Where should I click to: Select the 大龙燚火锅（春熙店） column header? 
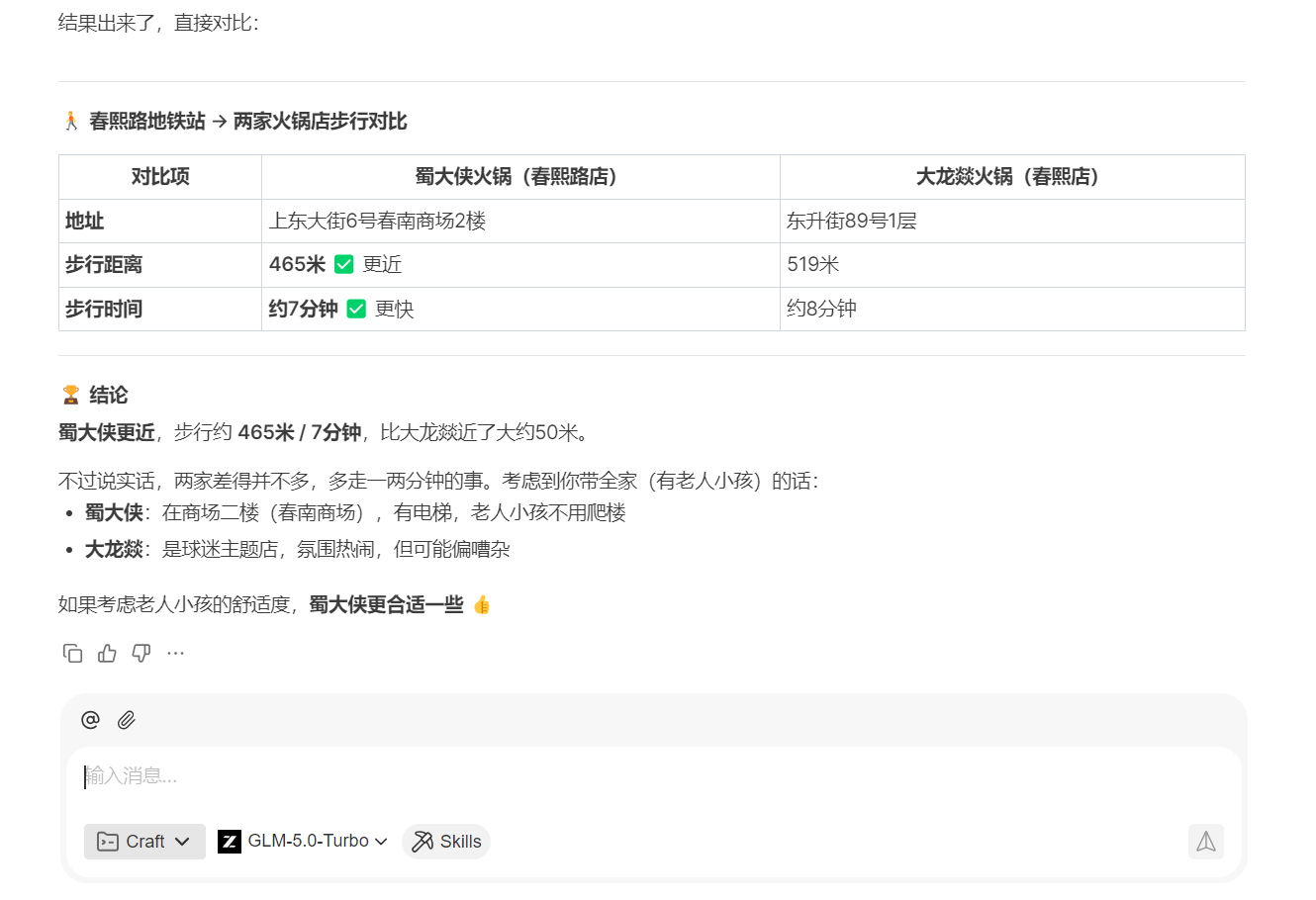[1012, 177]
